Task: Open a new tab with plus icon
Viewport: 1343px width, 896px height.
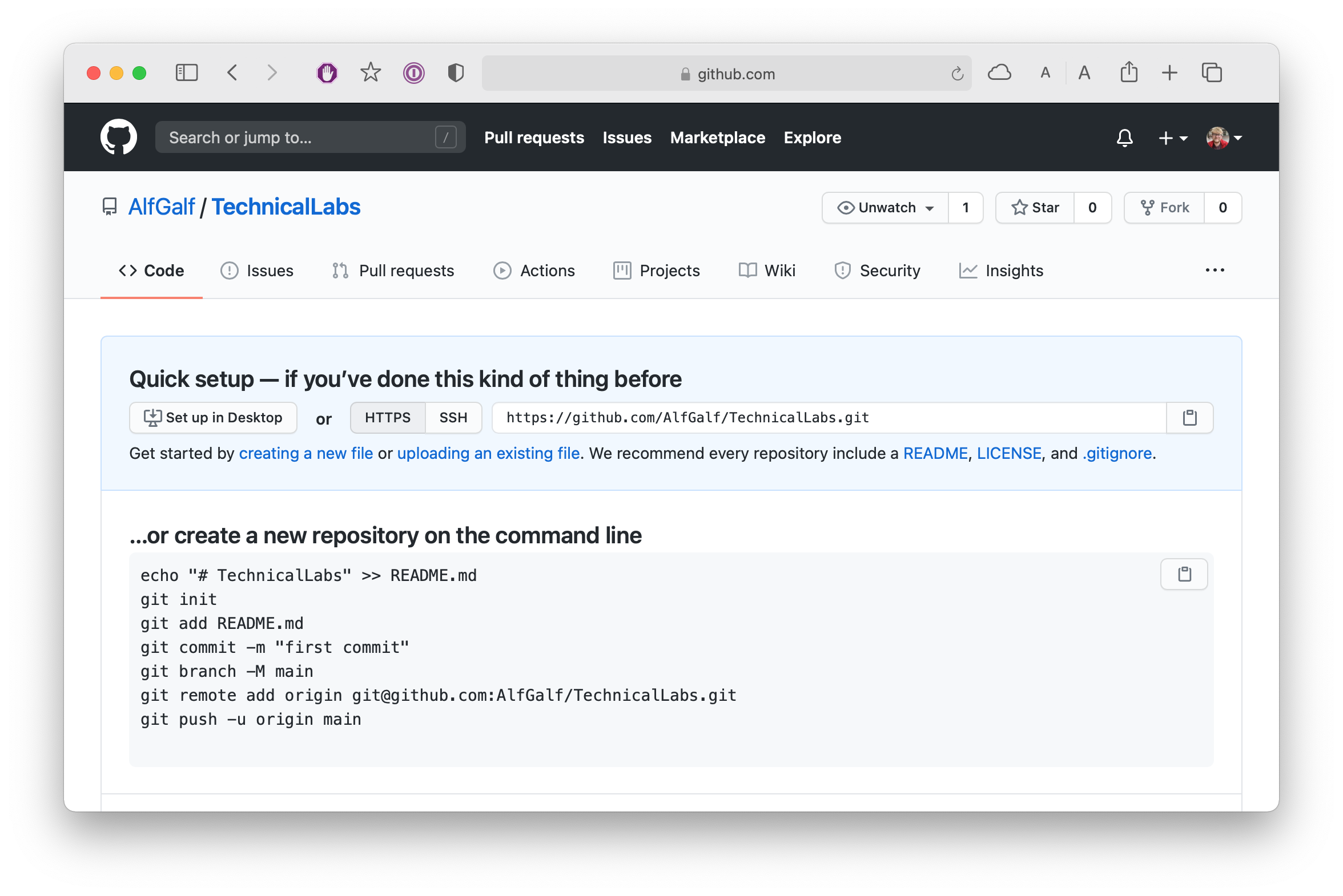Action: tap(1170, 72)
